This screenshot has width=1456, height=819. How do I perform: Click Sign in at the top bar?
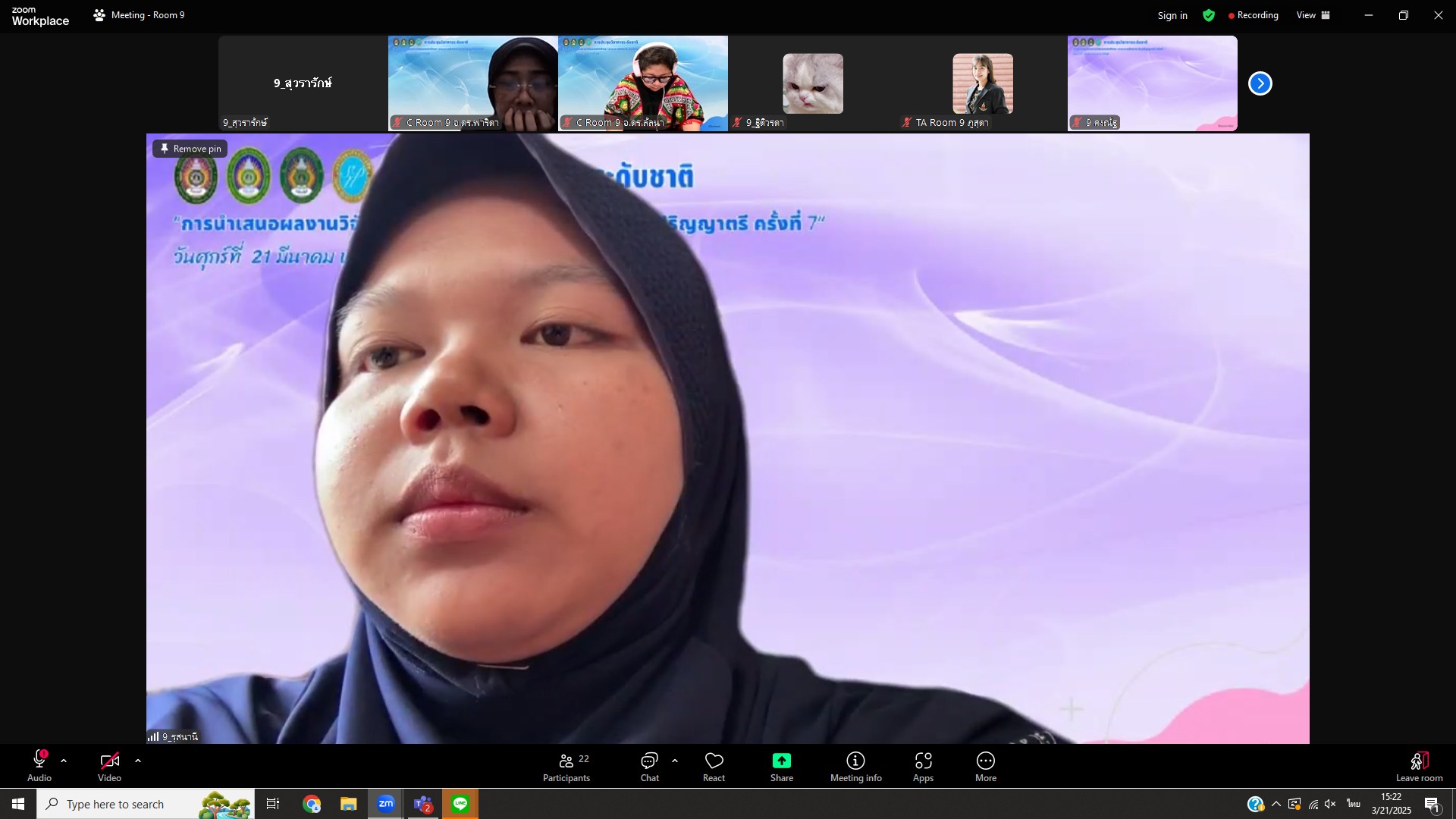click(x=1172, y=15)
